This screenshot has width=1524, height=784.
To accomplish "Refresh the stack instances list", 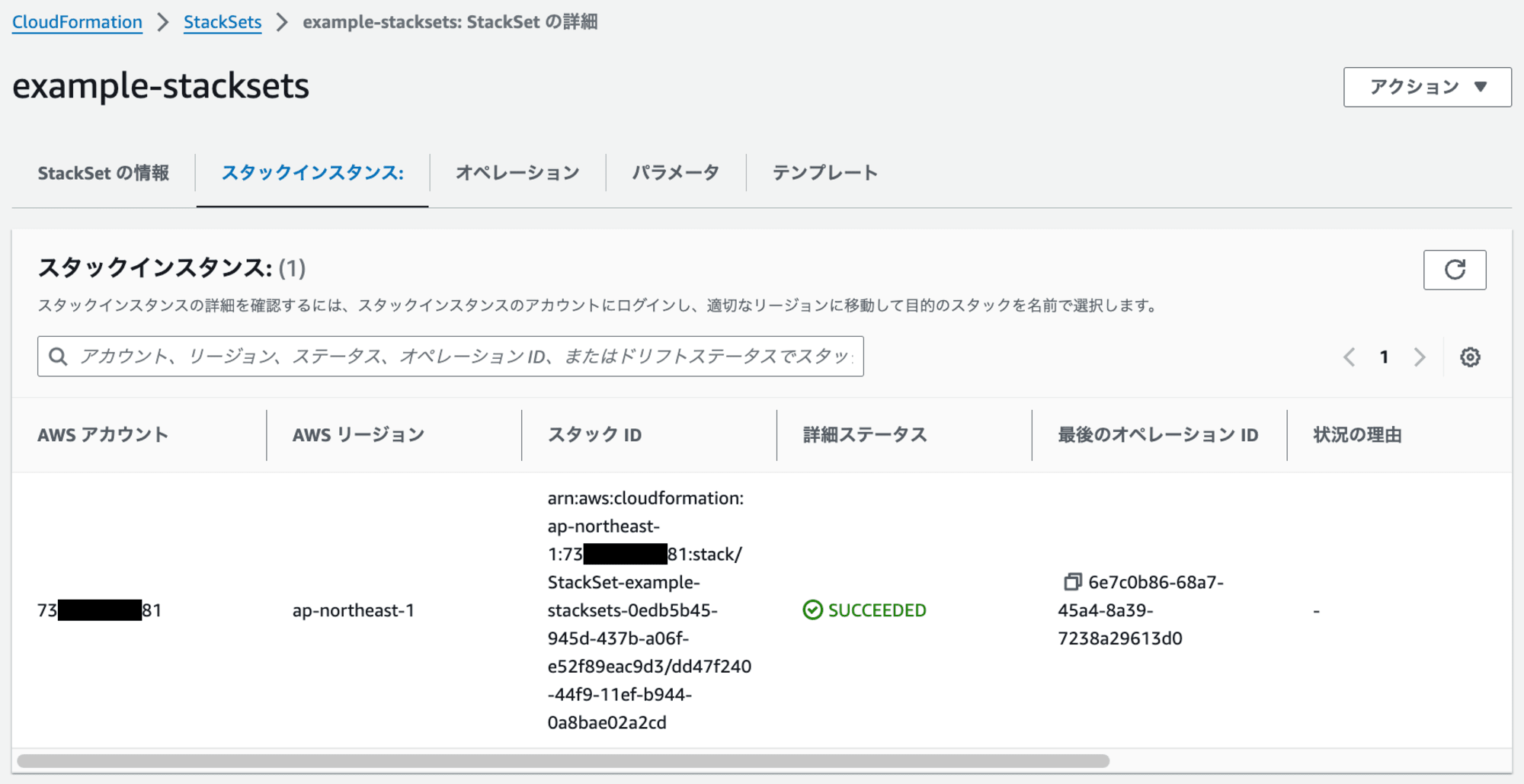I will (1454, 270).
